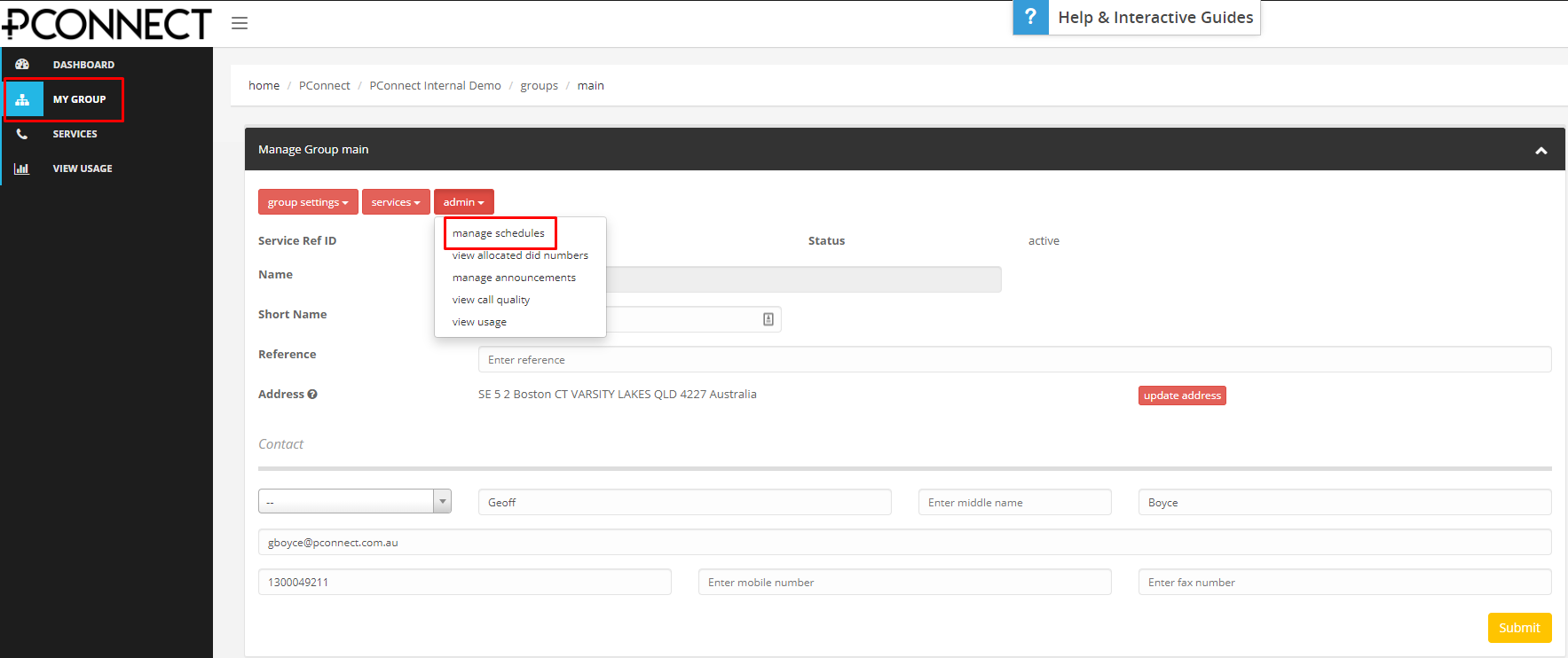This screenshot has height=658, width=1568.
Task: Select view allocated did numbers
Action: [520, 255]
